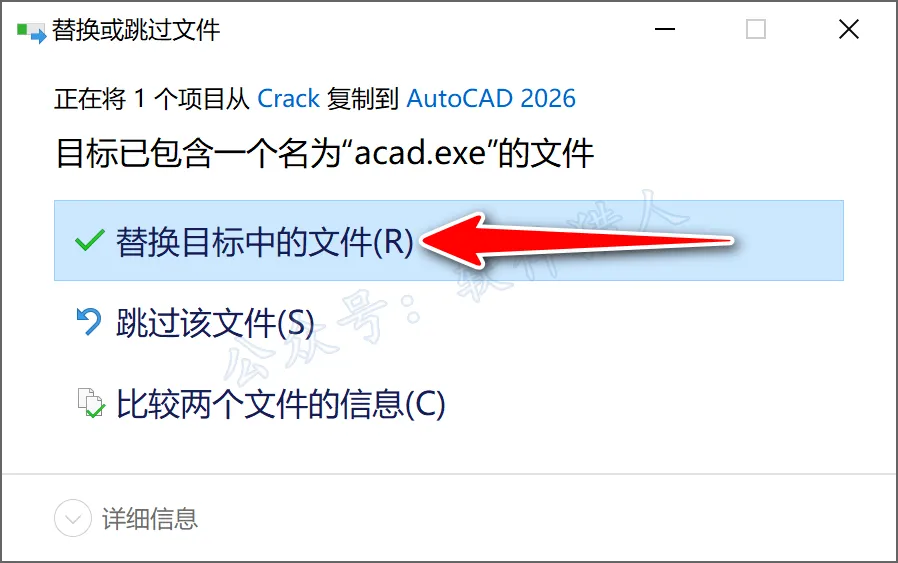Open the AutoCAD 2026 destination link
Screen dimensions: 898x563
[x=491, y=99]
